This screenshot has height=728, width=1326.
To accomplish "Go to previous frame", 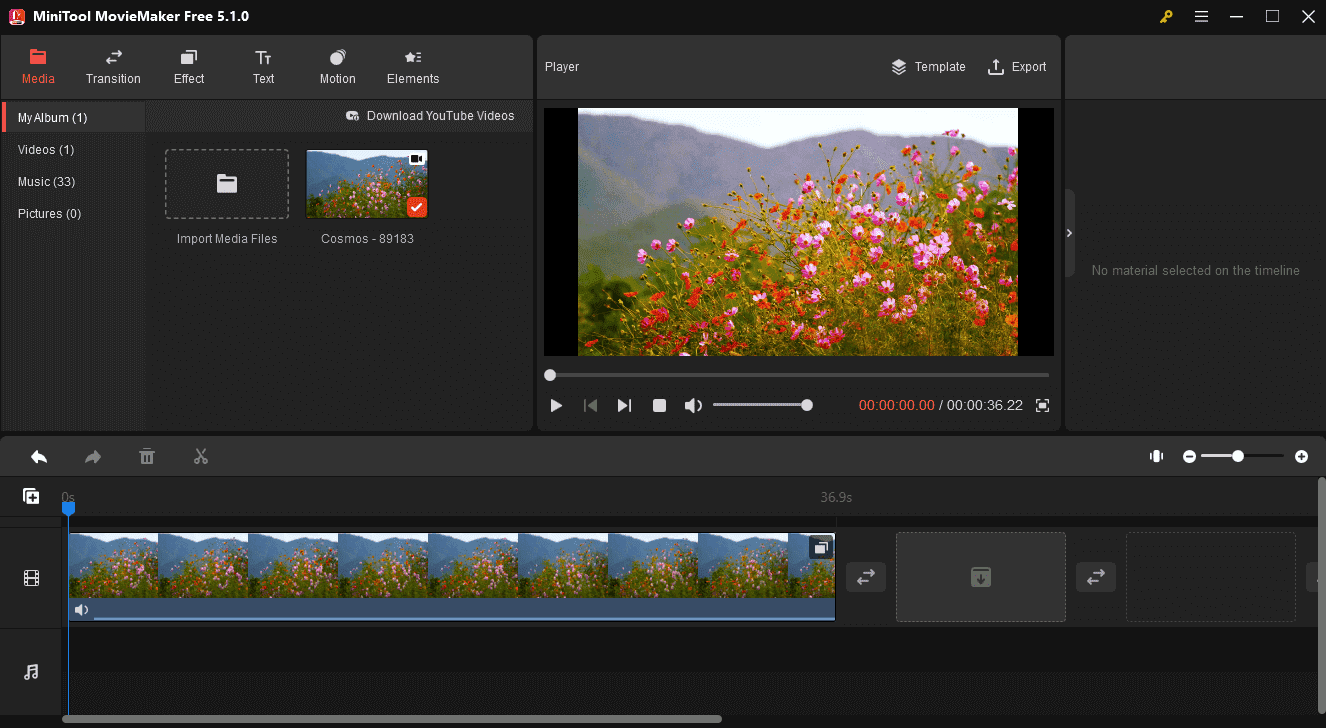I will [591, 405].
